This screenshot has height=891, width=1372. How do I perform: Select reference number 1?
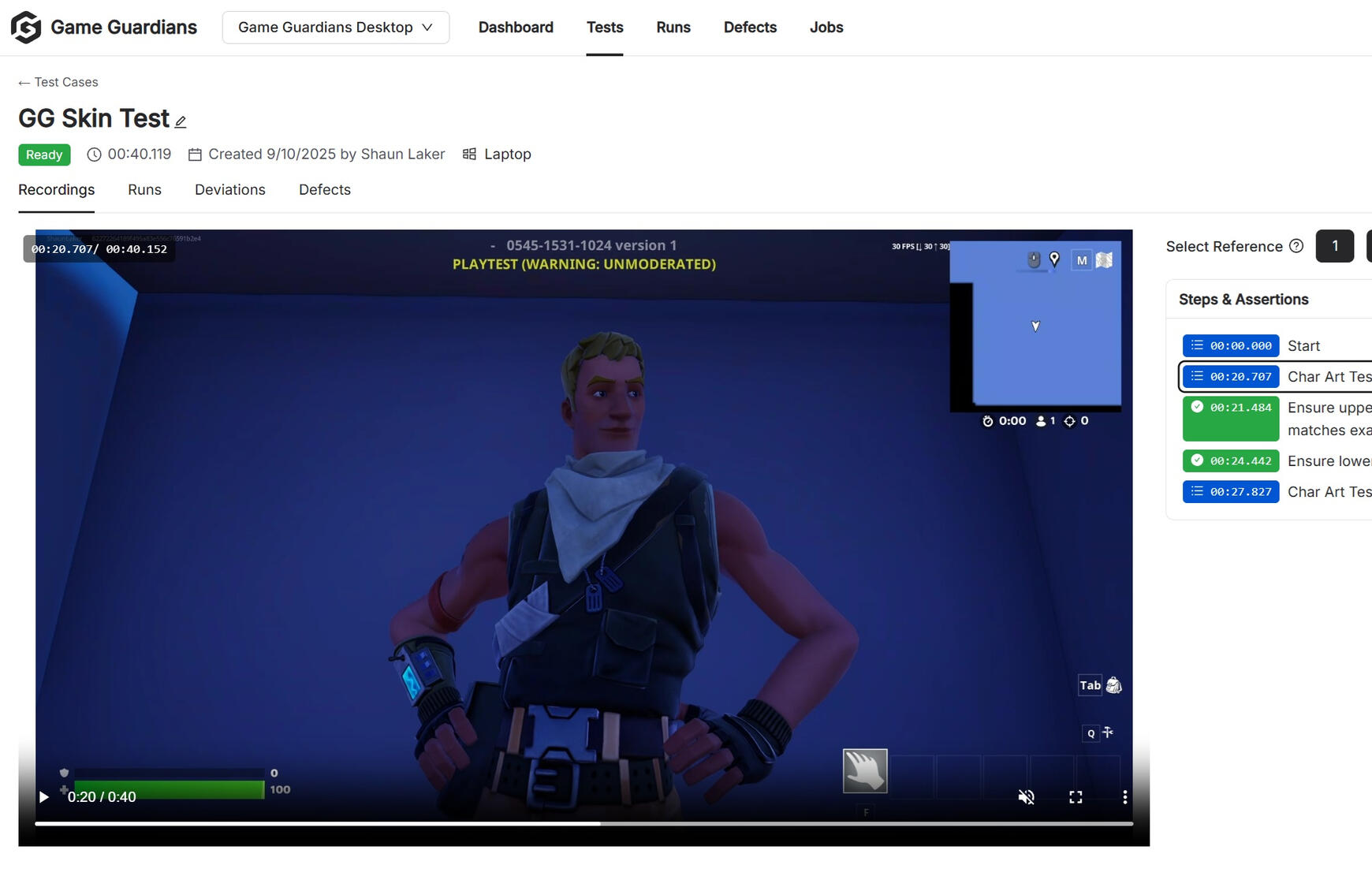tap(1334, 246)
